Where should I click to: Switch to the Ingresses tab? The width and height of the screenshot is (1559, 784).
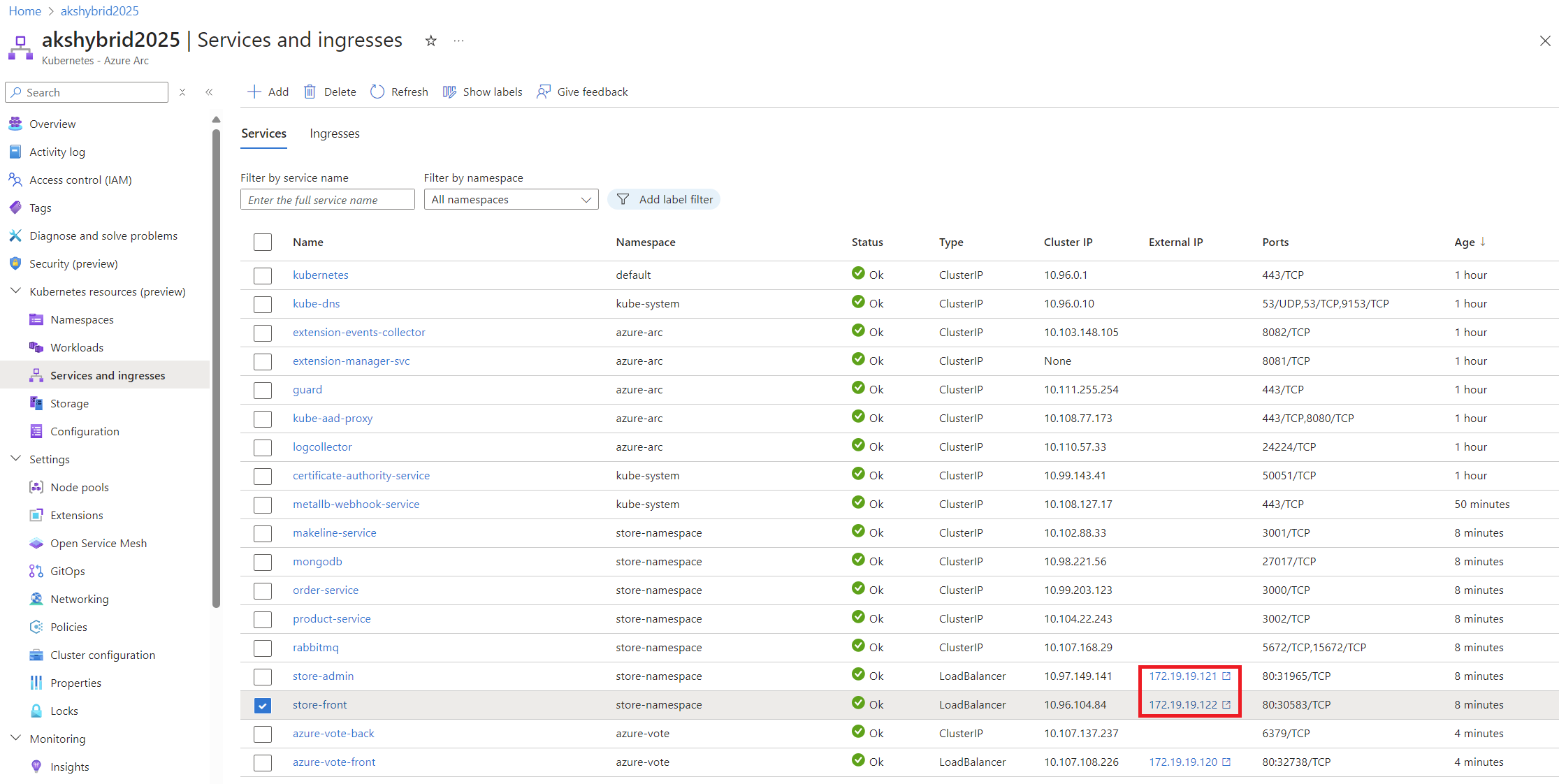[x=335, y=133]
